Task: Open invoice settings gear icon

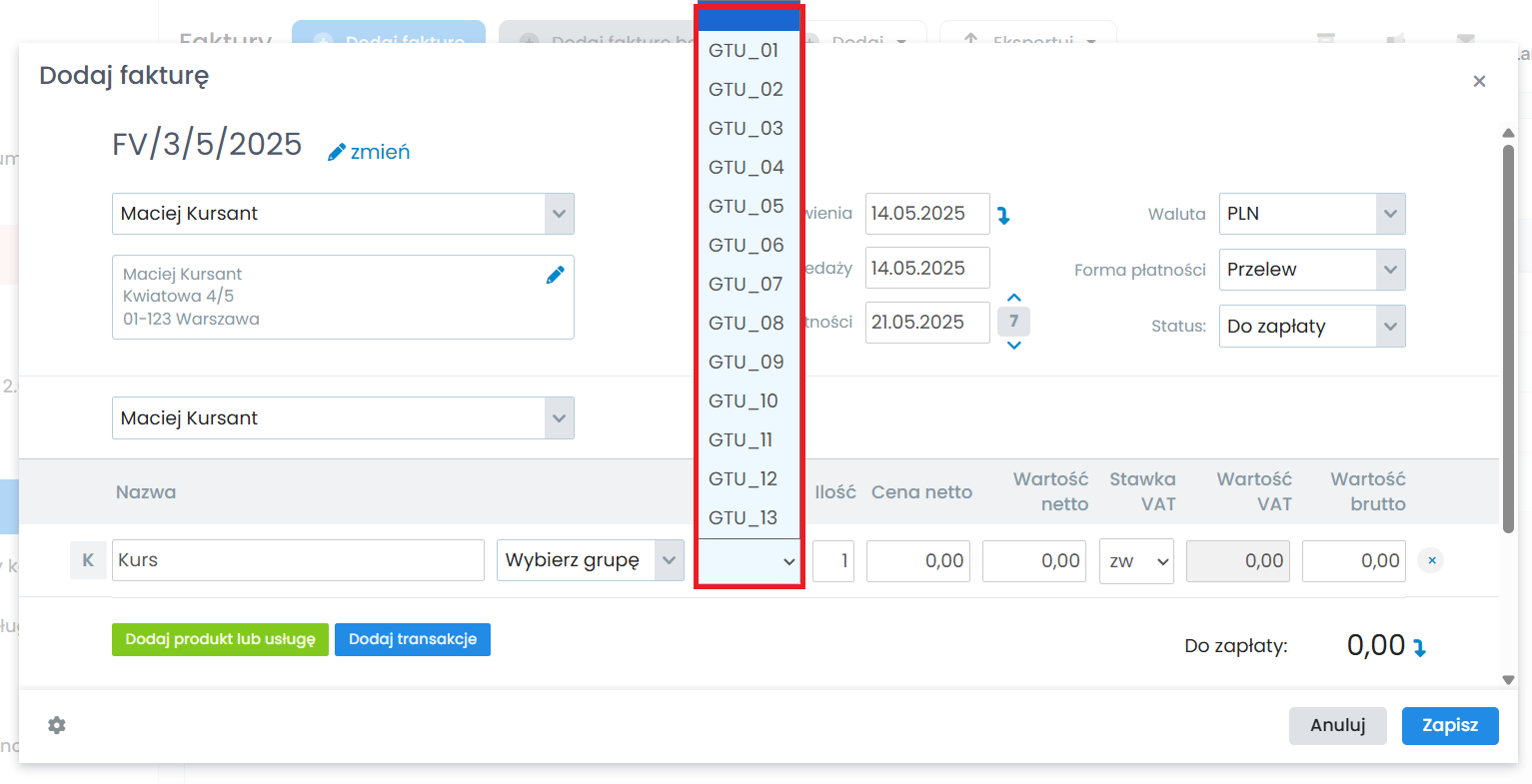Action: pos(57,725)
